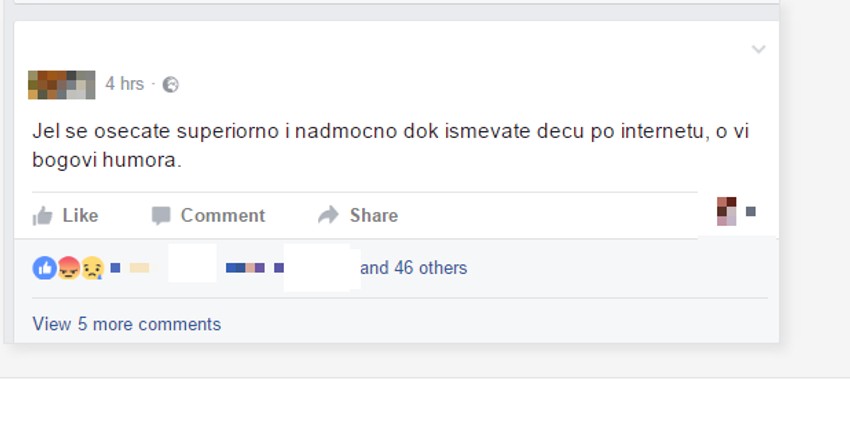The width and height of the screenshot is (850, 448).
Task: Click the small arrow beside the avatar selector
Action: click(751, 212)
